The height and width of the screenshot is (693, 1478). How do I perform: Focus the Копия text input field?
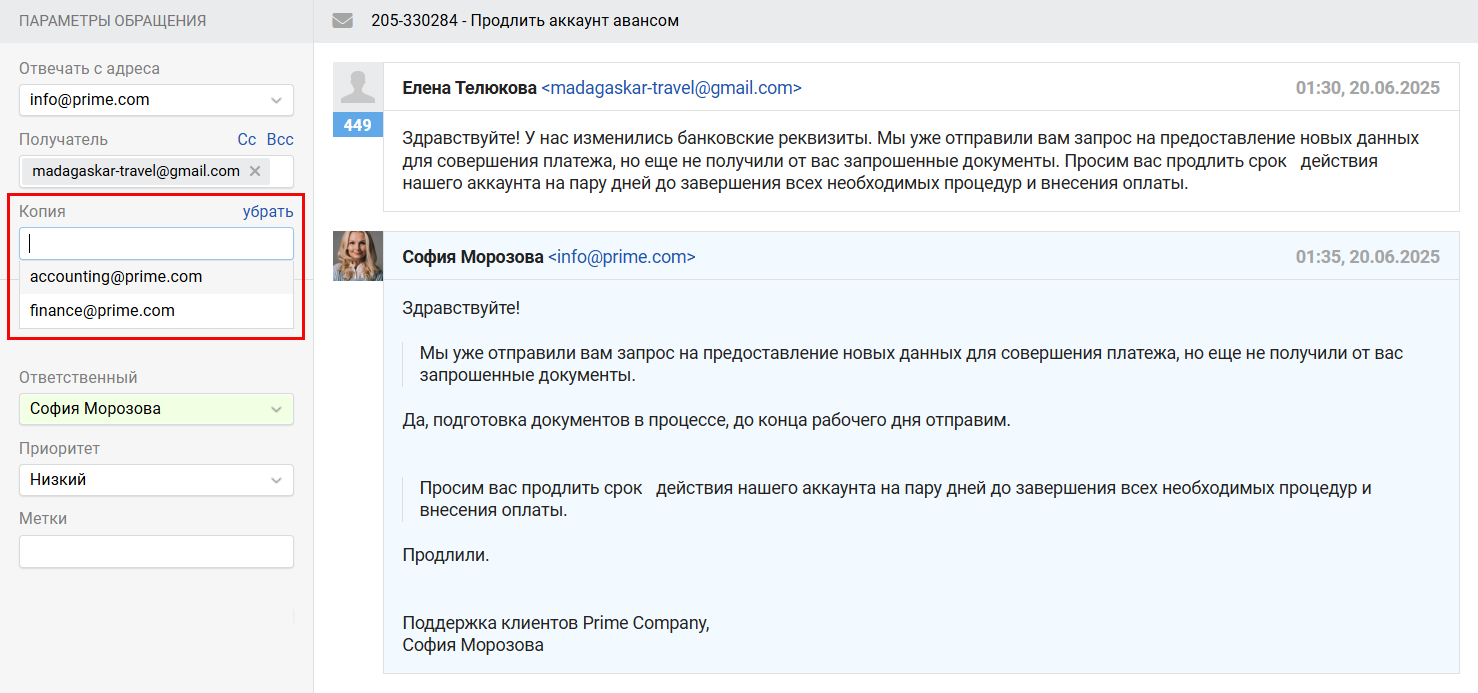coord(156,243)
